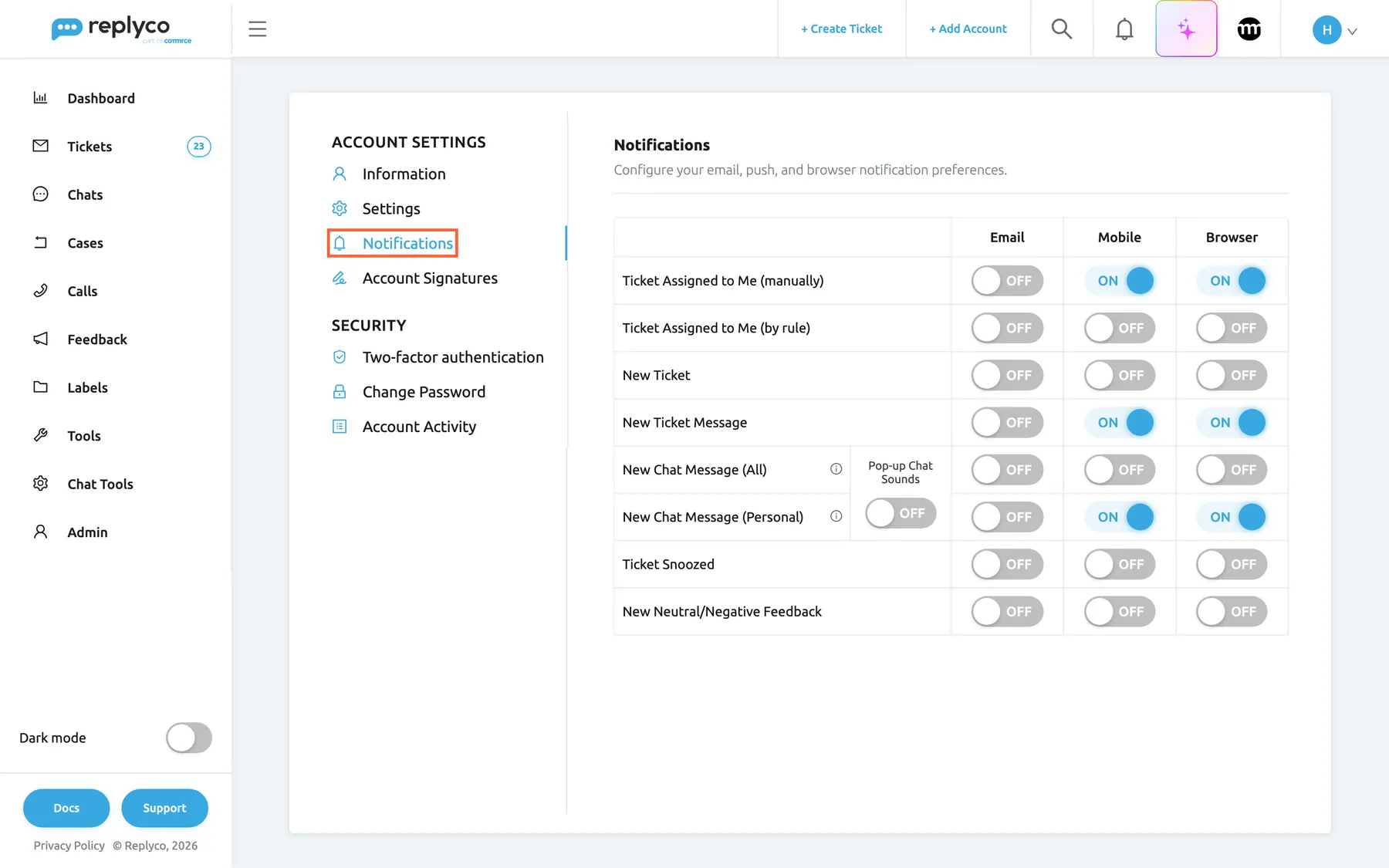This screenshot has height=868, width=1389.
Task: Click the Feedback megaphone icon
Action: pyautogui.click(x=40, y=339)
